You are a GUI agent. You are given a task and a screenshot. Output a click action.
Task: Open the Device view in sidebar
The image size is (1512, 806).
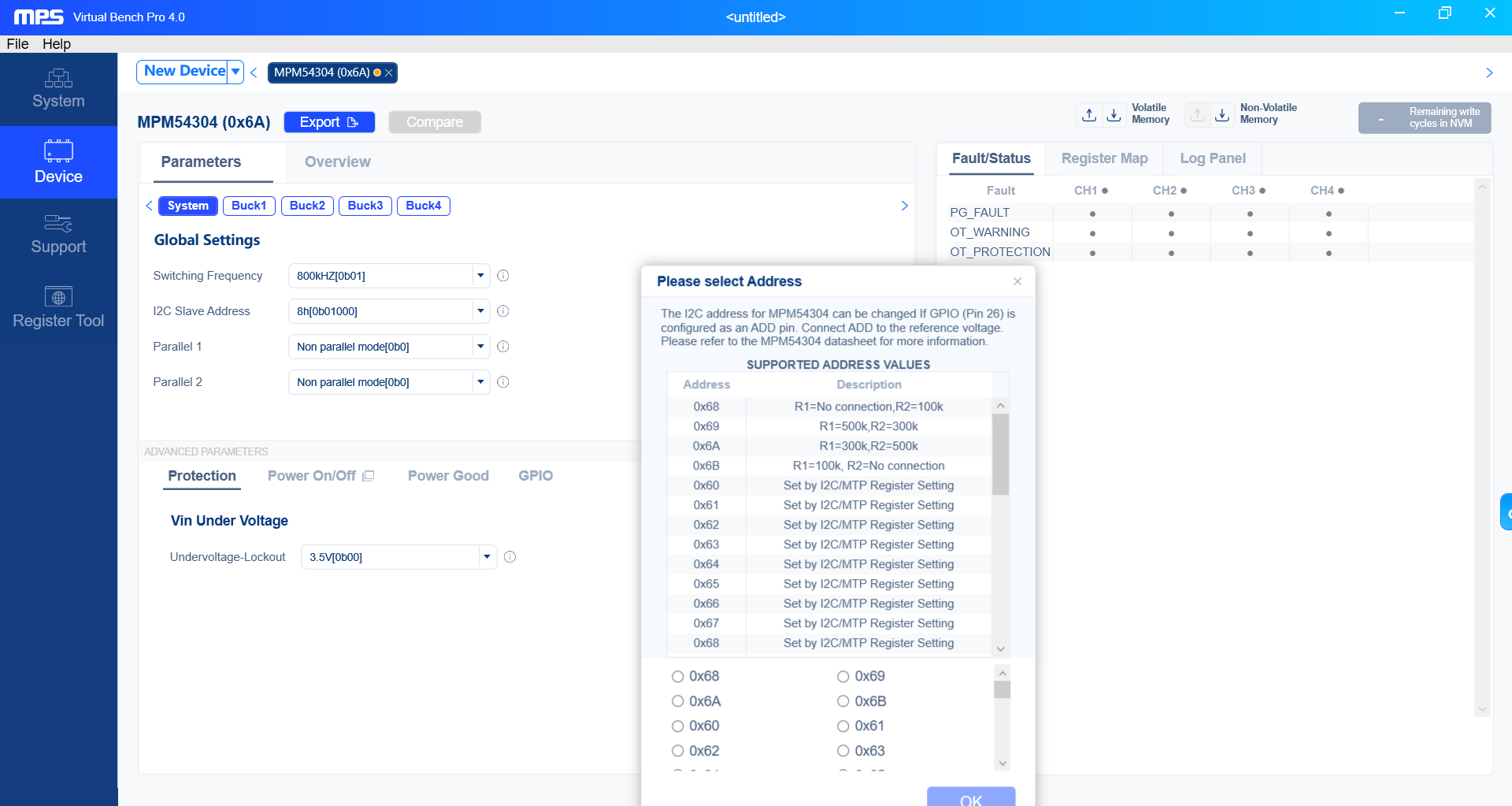(x=58, y=162)
